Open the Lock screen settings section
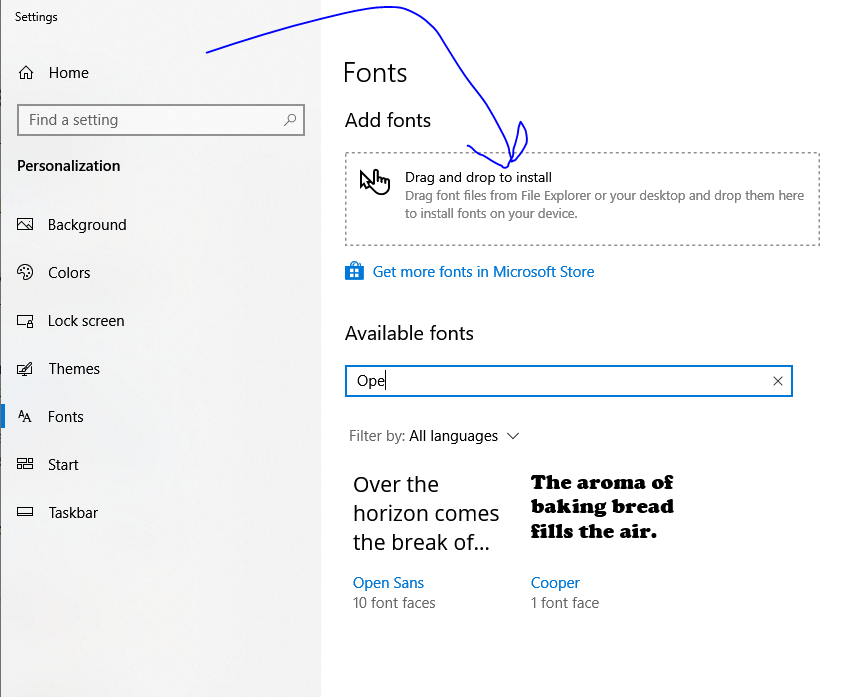This screenshot has height=697, width=849. click(86, 321)
